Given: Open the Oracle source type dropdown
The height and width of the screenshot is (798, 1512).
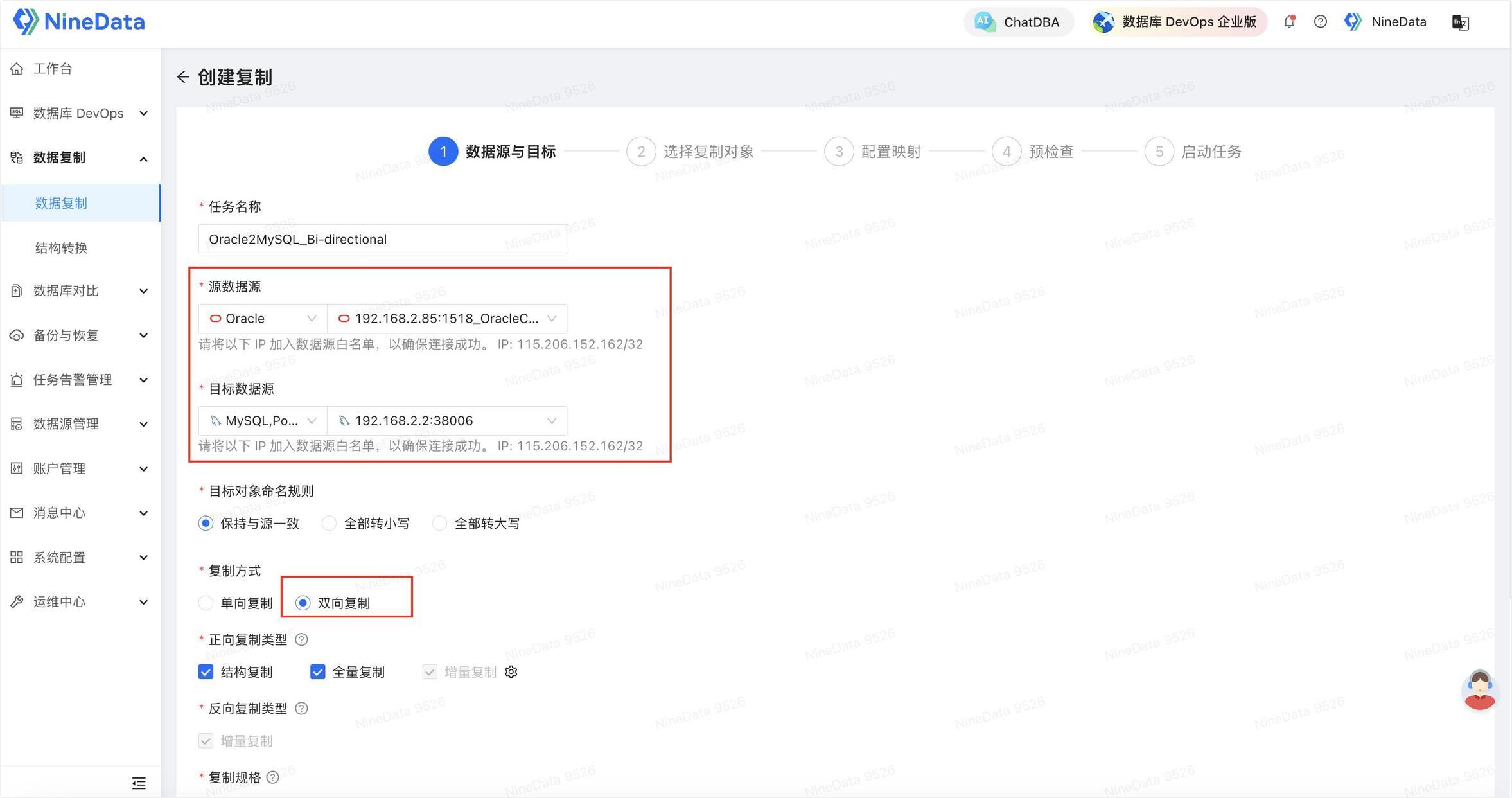Looking at the screenshot, I should pos(263,319).
